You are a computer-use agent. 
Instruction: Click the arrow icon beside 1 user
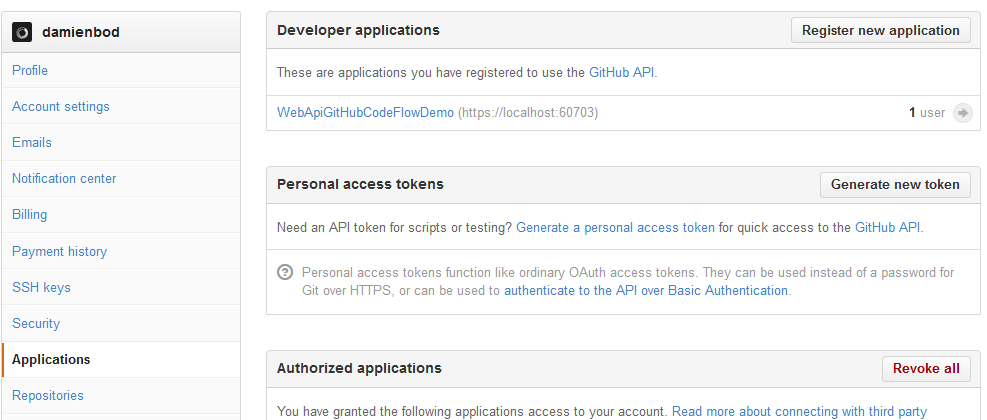pos(962,113)
